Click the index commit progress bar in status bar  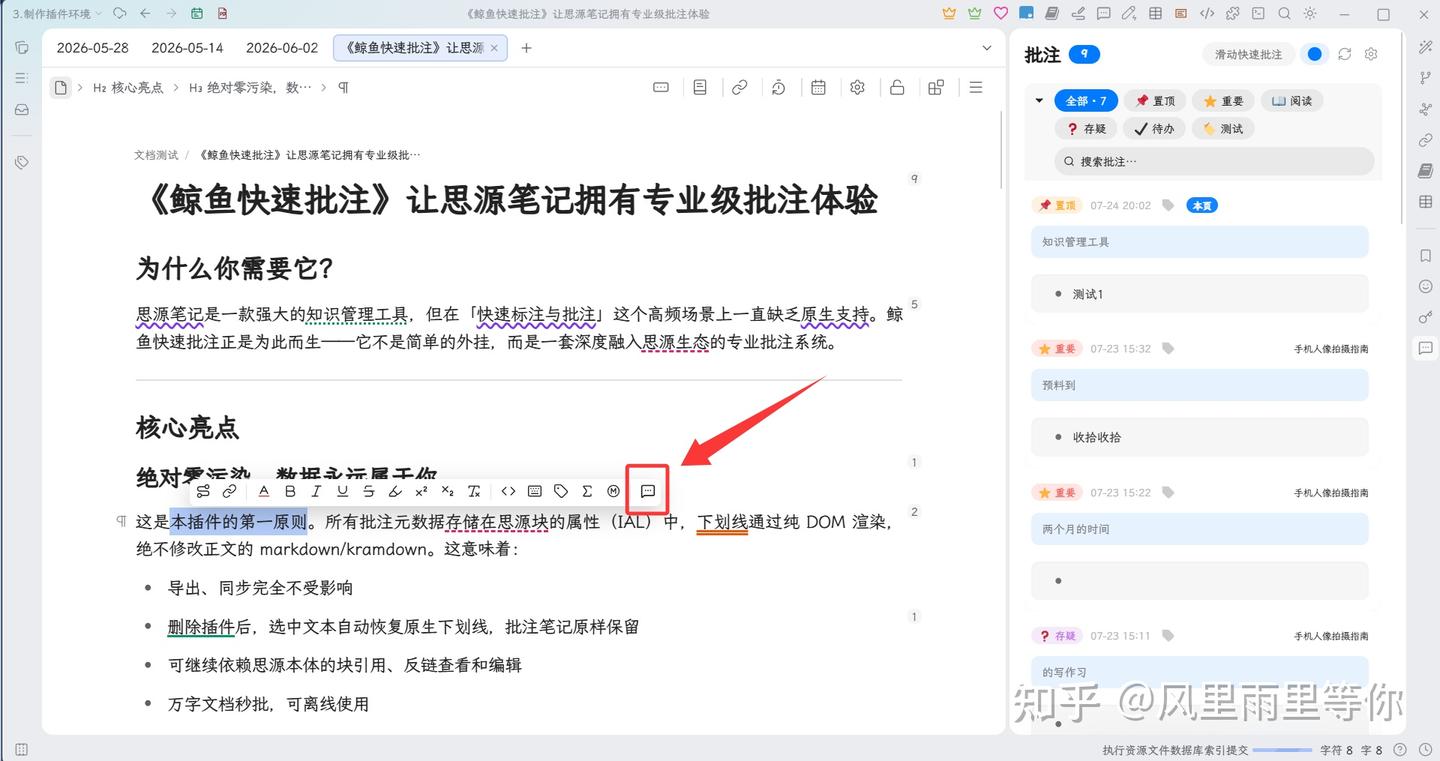click(x=1281, y=750)
